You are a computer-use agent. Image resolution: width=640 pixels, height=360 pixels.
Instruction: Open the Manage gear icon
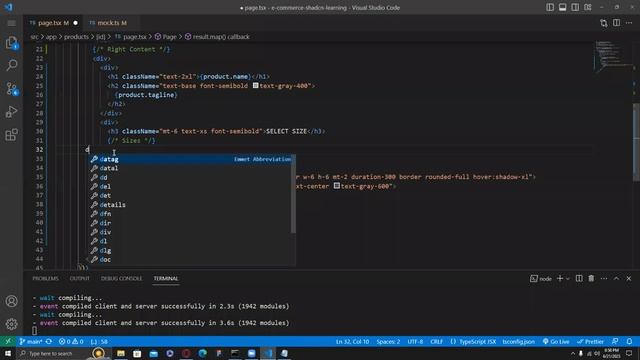coord(11,324)
